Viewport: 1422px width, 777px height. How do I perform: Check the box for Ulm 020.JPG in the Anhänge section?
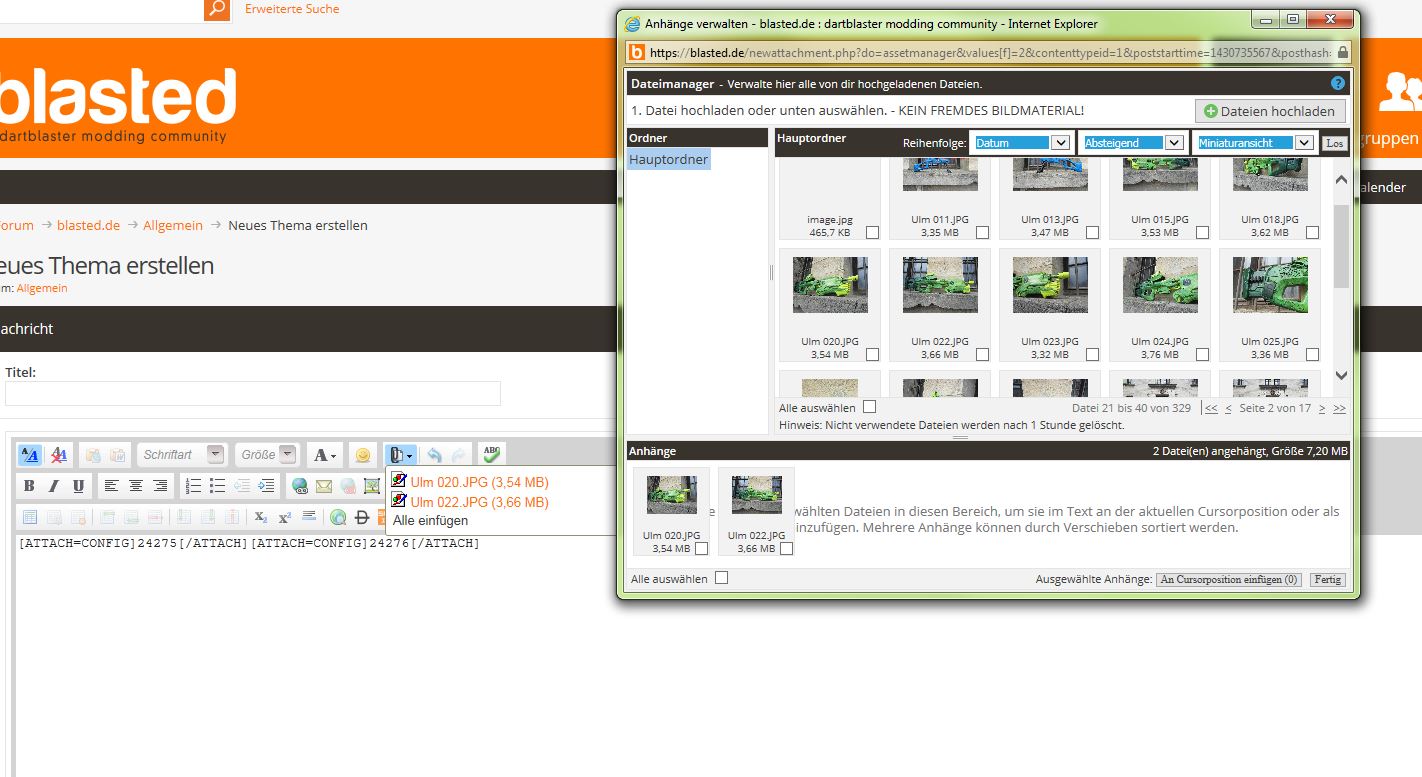coord(701,548)
